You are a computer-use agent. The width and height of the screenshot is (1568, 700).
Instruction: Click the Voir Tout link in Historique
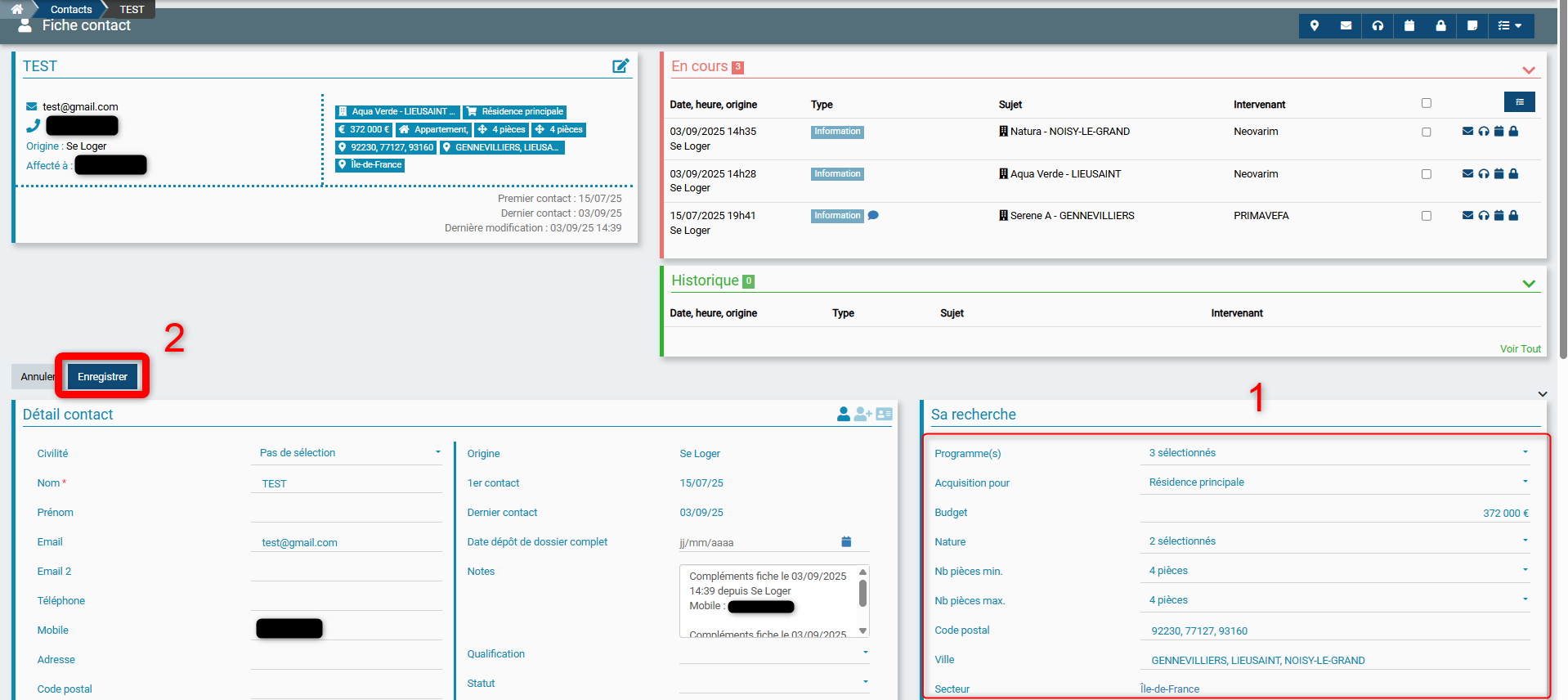pos(1520,349)
